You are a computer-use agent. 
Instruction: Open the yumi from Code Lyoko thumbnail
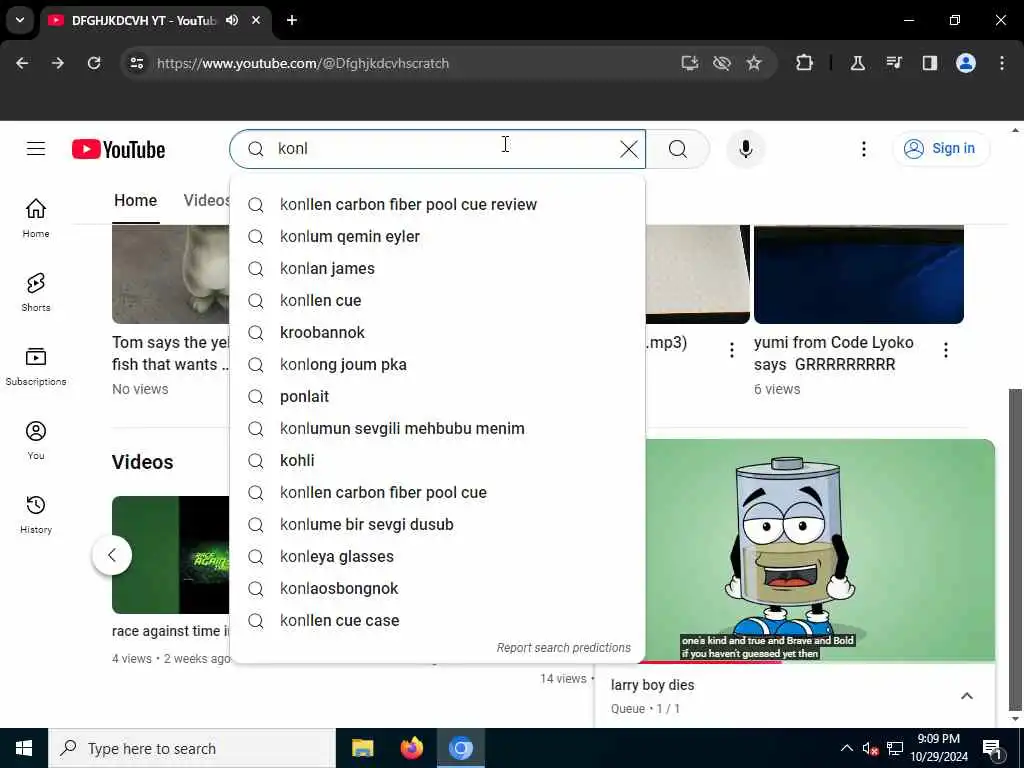pos(859,274)
